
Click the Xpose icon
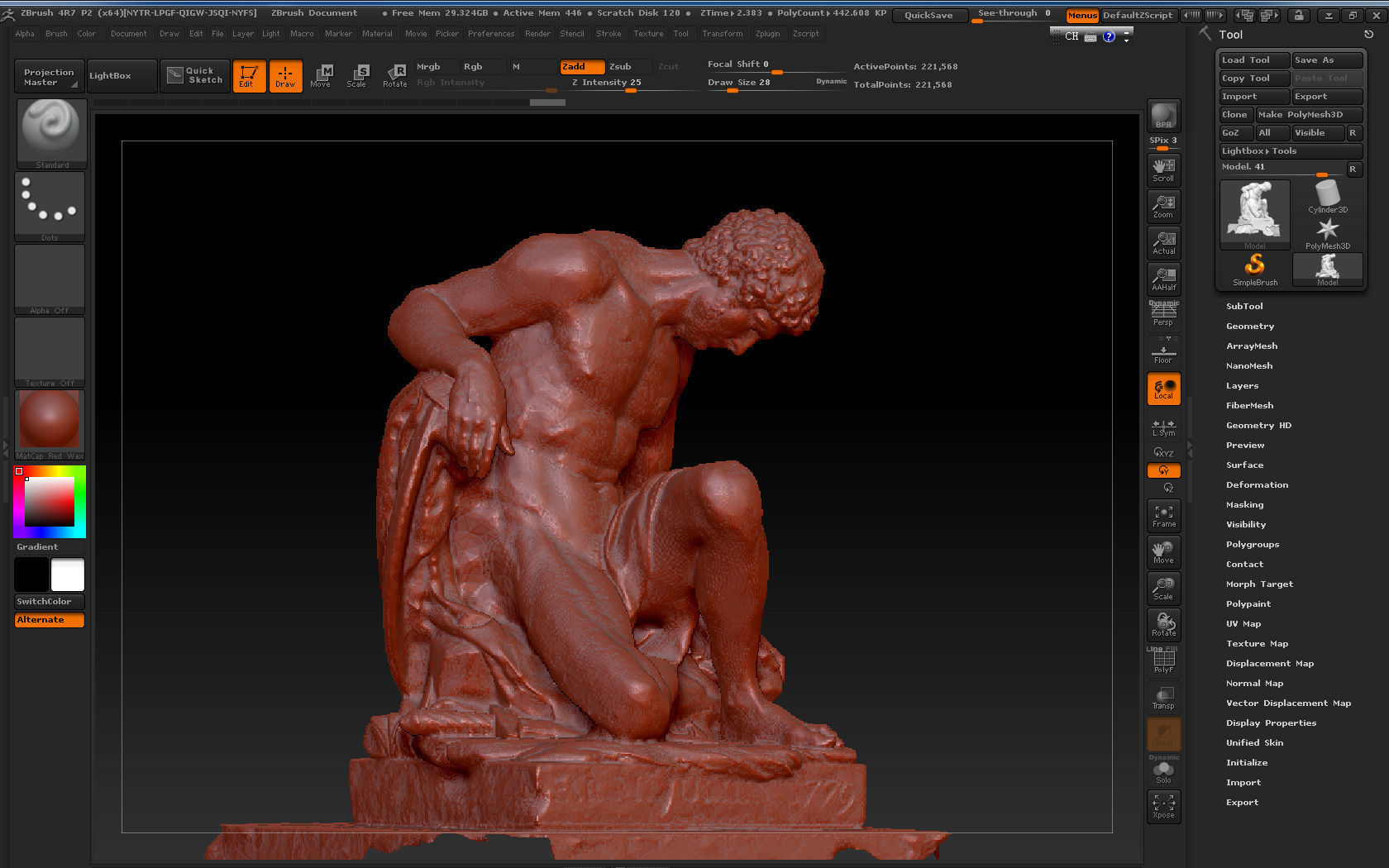click(1163, 807)
